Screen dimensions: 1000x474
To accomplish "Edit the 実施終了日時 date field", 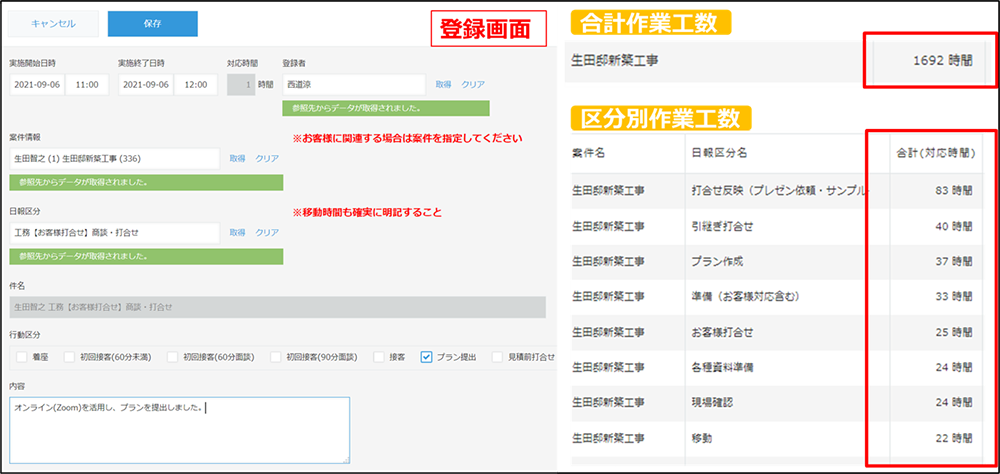I will point(146,84).
